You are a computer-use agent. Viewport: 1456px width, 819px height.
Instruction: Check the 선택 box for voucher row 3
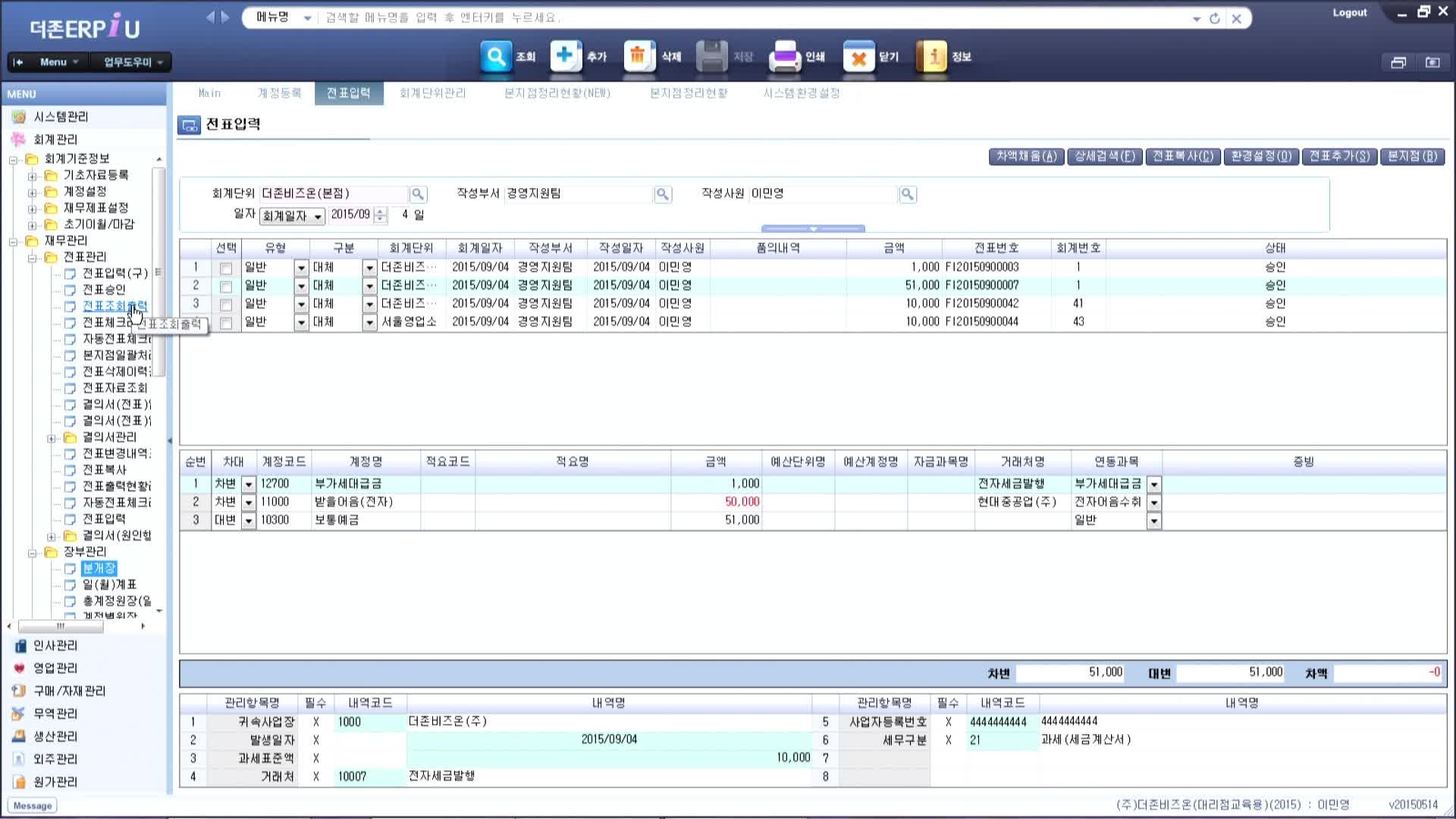pos(226,305)
